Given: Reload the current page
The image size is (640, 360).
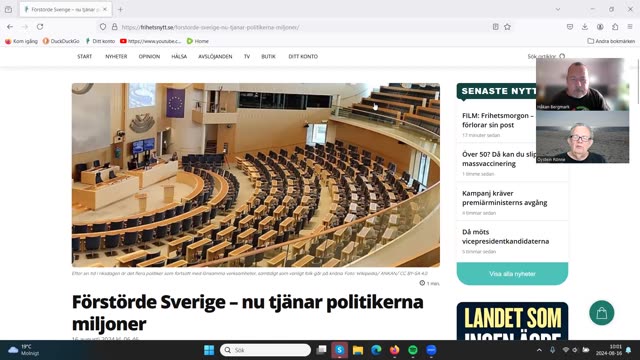Looking at the screenshot, I should 40,27.
